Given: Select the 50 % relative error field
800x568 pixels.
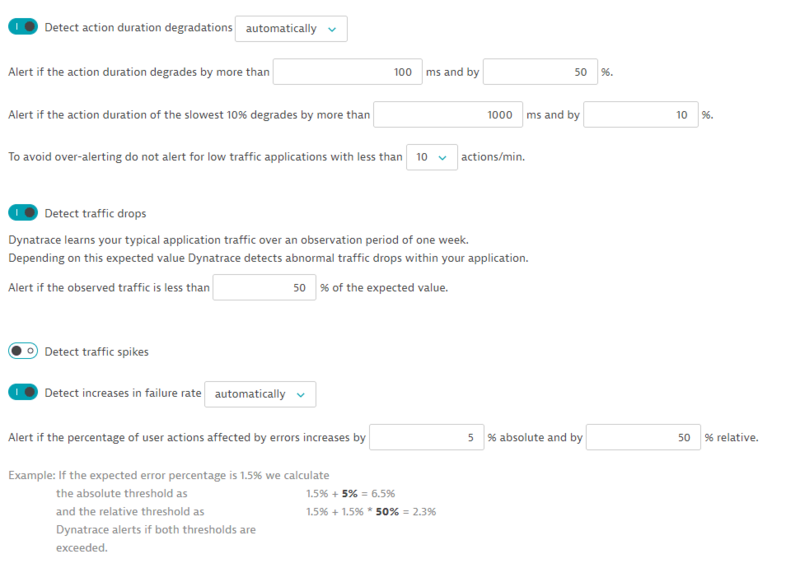Looking at the screenshot, I should [642, 437].
